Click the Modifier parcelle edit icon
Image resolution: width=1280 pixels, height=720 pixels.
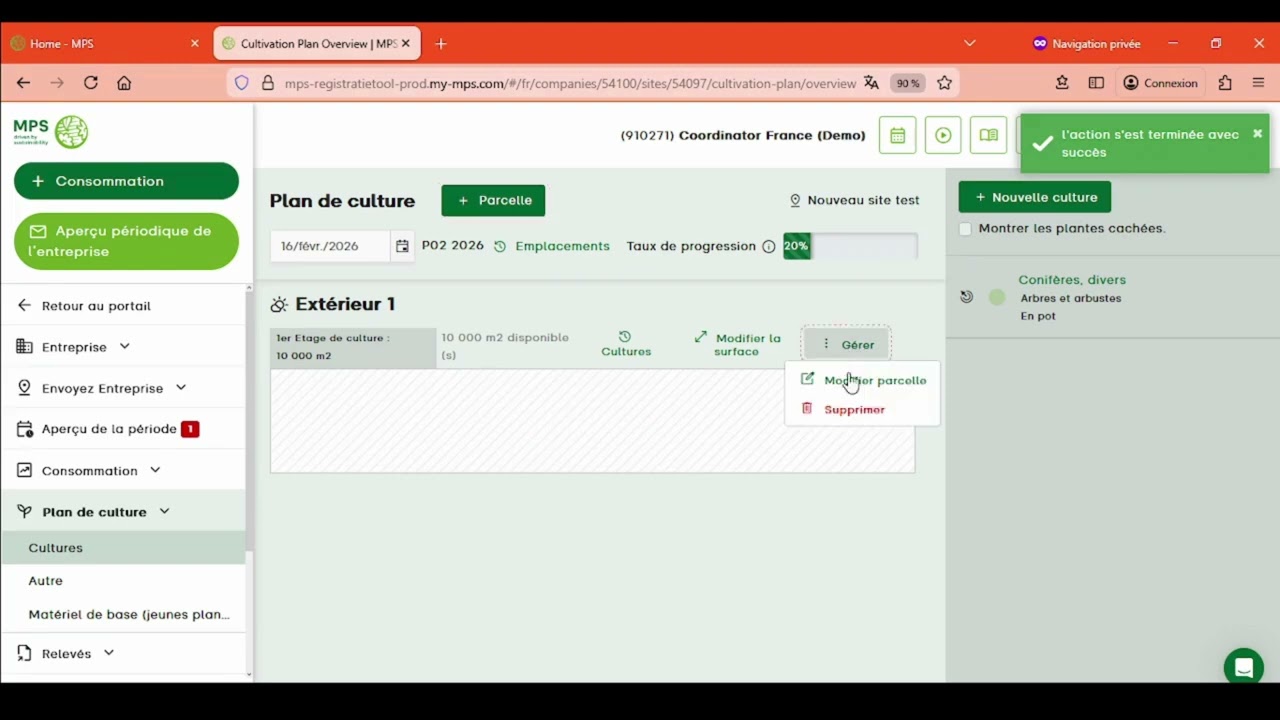pos(807,379)
